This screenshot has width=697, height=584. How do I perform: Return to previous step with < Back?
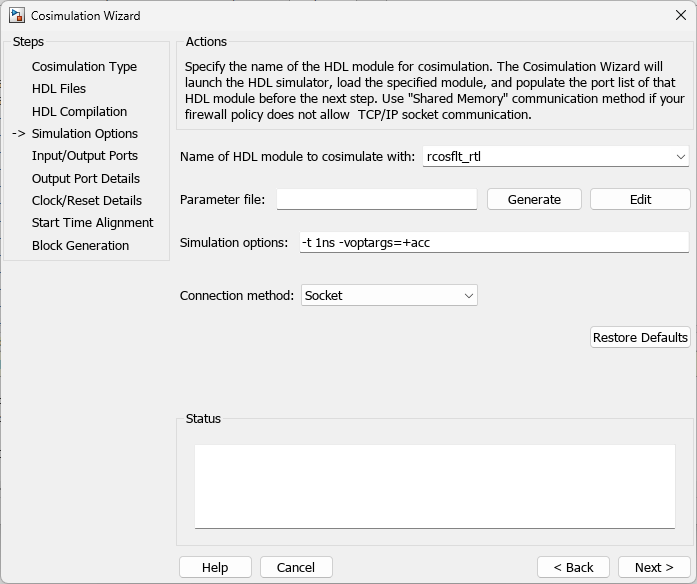[x=573, y=567]
